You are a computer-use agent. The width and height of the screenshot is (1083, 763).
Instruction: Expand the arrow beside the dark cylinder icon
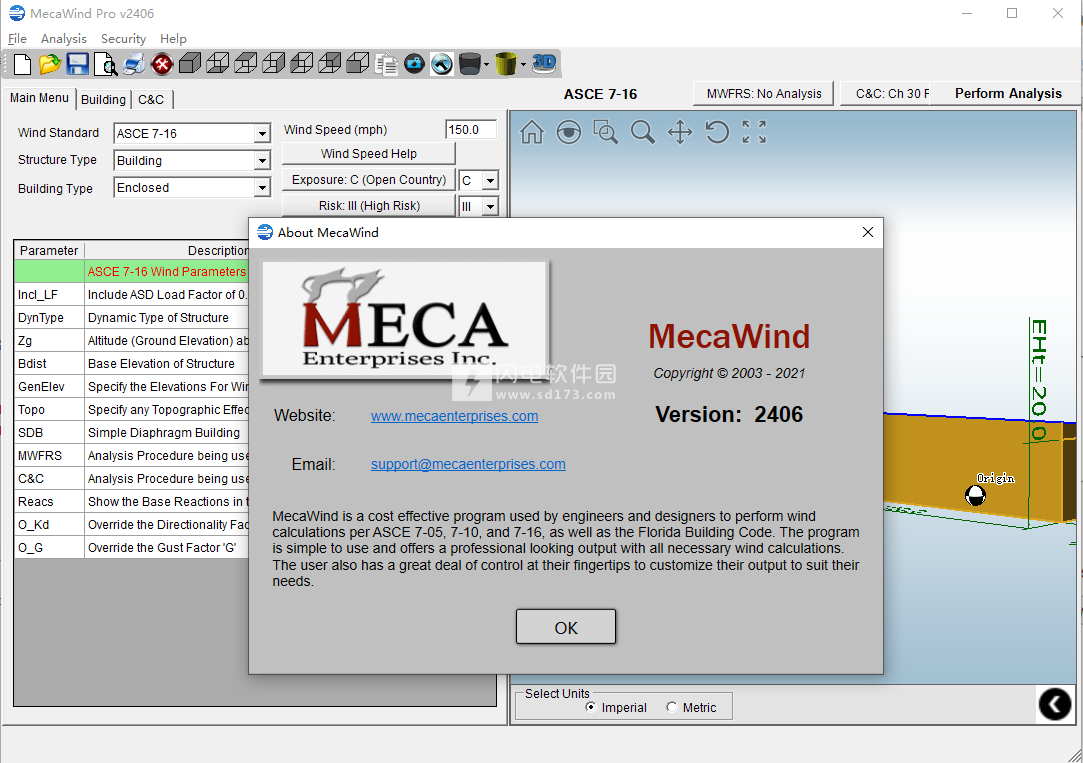coord(487,65)
